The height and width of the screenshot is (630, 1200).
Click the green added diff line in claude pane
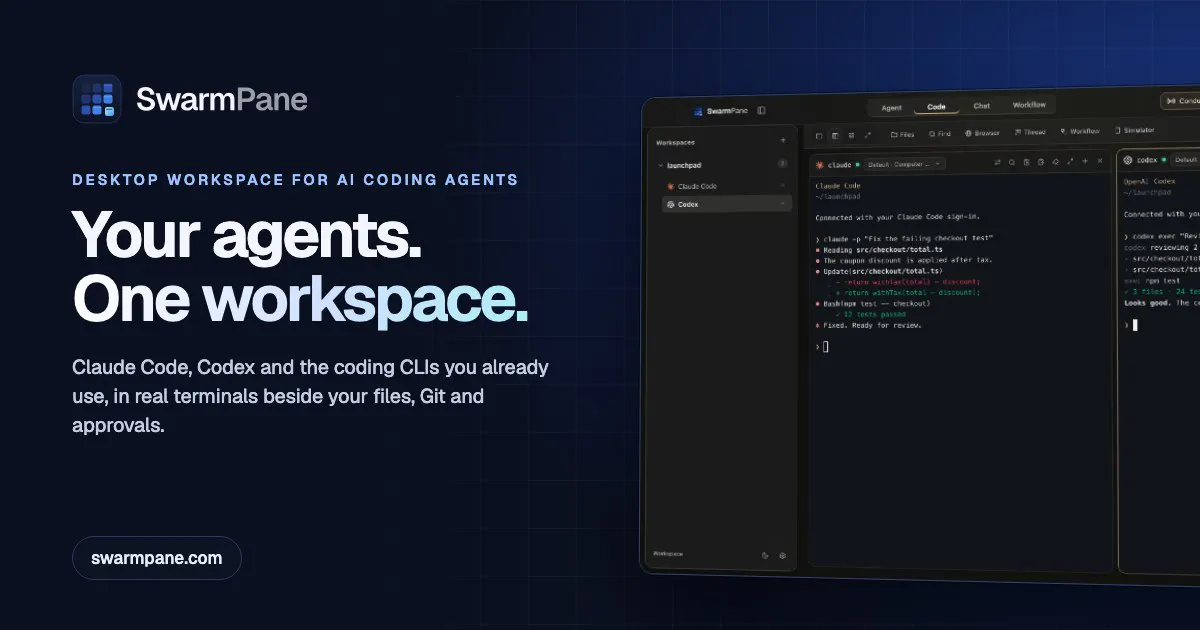[908, 292]
